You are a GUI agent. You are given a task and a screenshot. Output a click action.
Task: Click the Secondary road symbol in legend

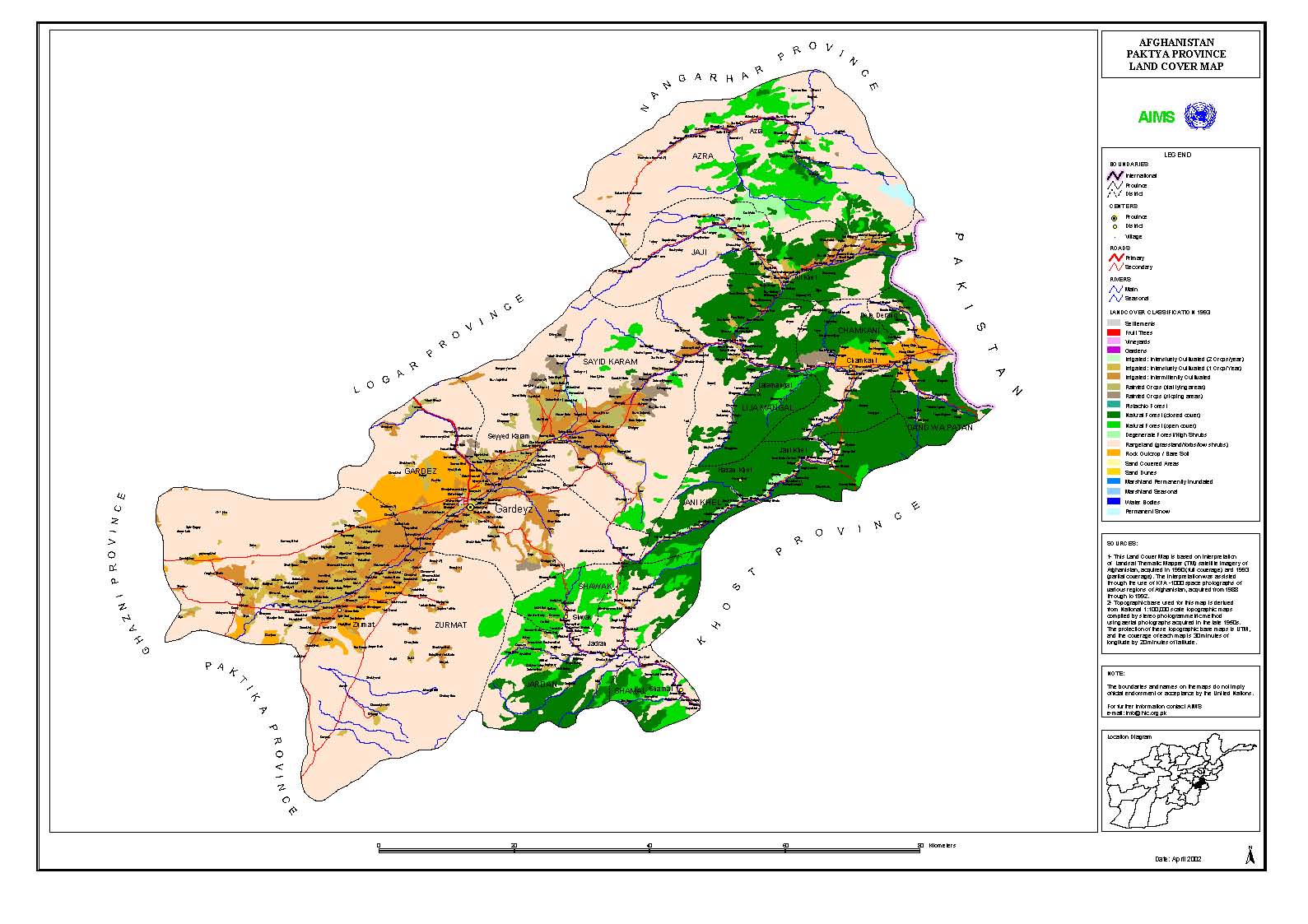[1115, 267]
